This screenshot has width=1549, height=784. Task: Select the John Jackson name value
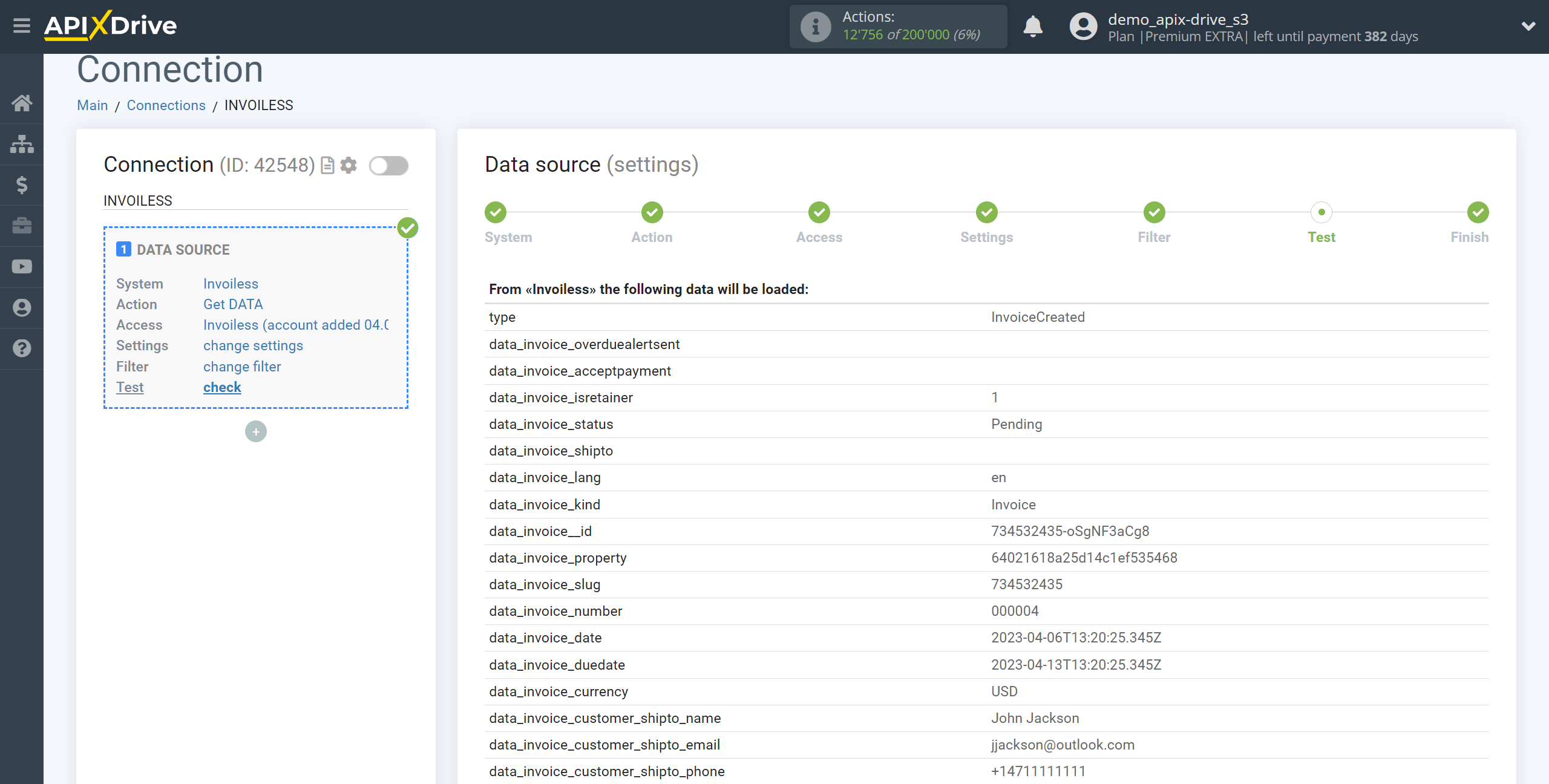pyautogui.click(x=1035, y=718)
